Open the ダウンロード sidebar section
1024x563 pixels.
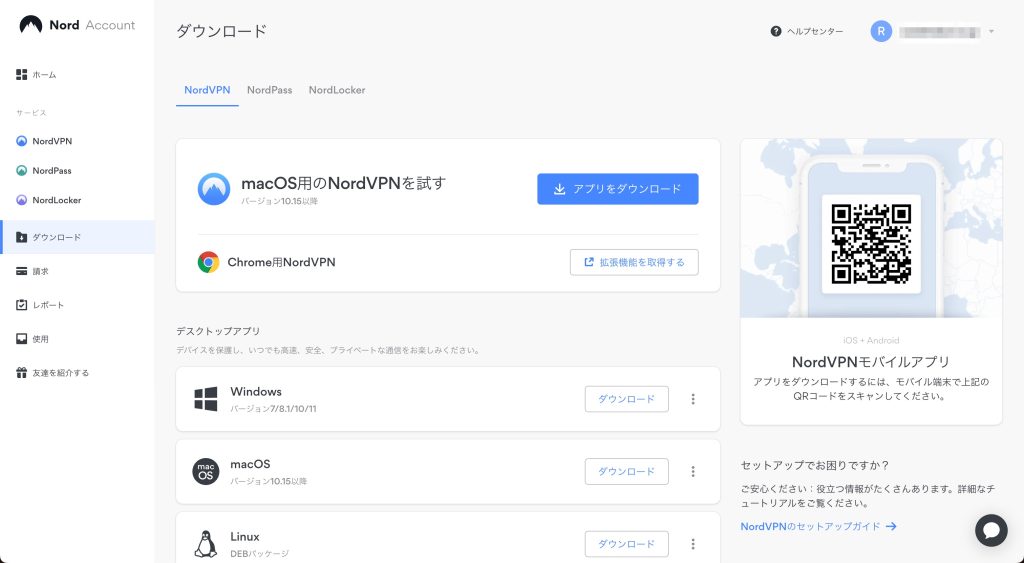[x=77, y=237]
